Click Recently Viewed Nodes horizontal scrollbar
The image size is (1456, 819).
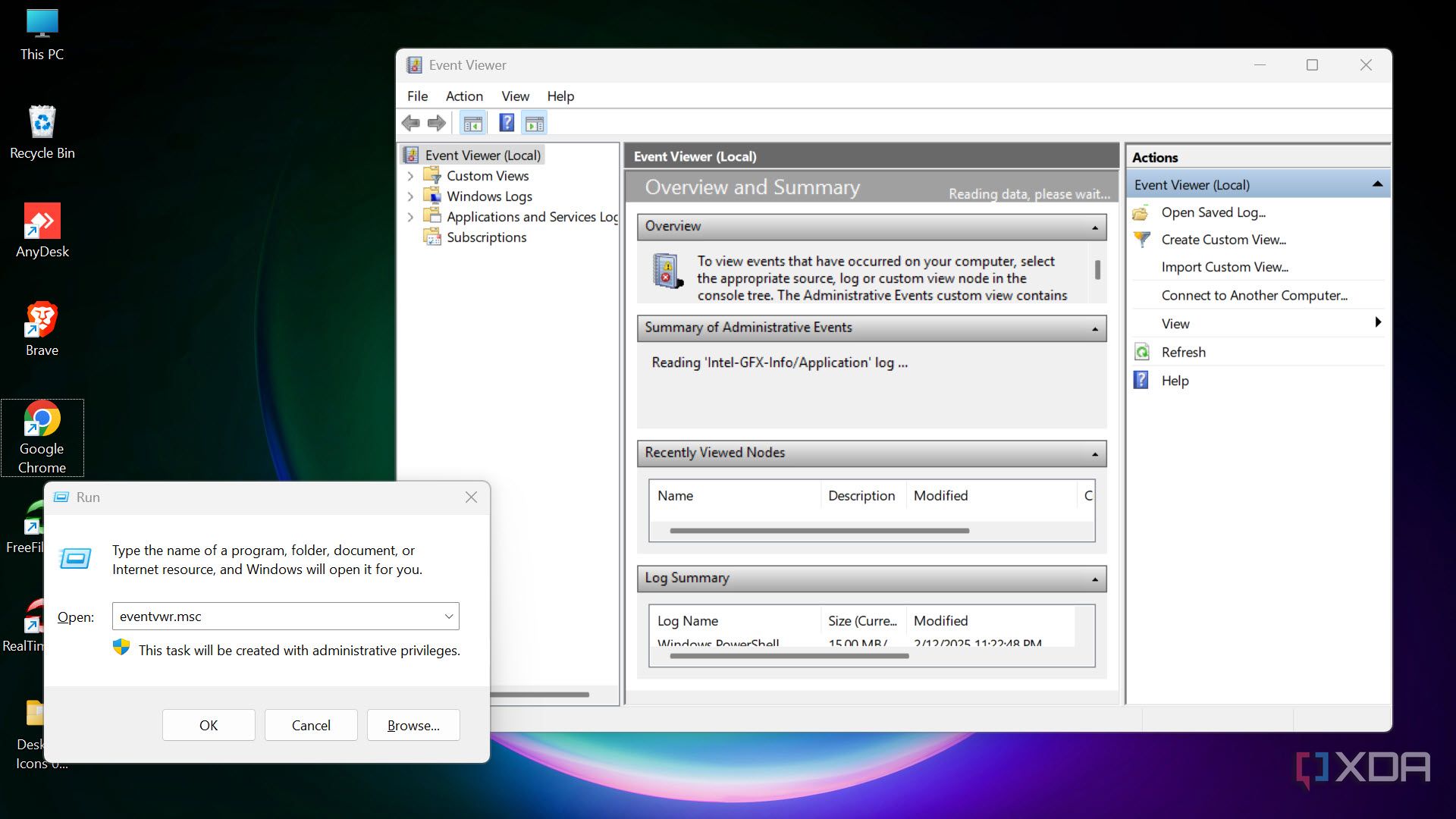pyautogui.click(x=819, y=531)
